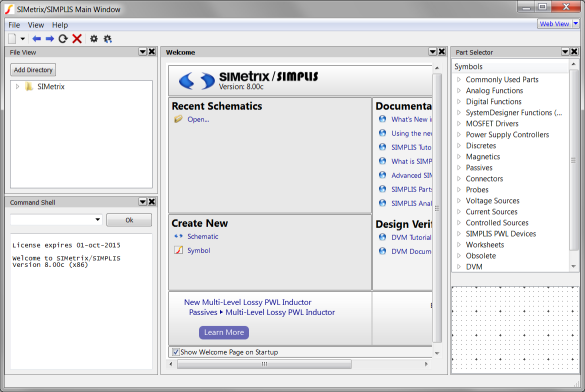Click the Part Selector vertical scrollbar thumb
585x392 pixels.
point(573,160)
